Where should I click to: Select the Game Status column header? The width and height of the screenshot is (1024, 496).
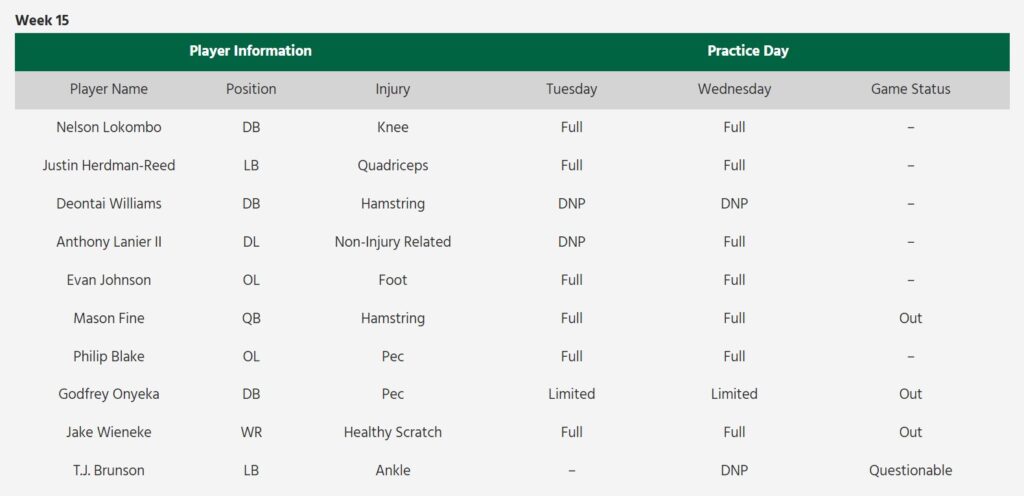[910, 89]
